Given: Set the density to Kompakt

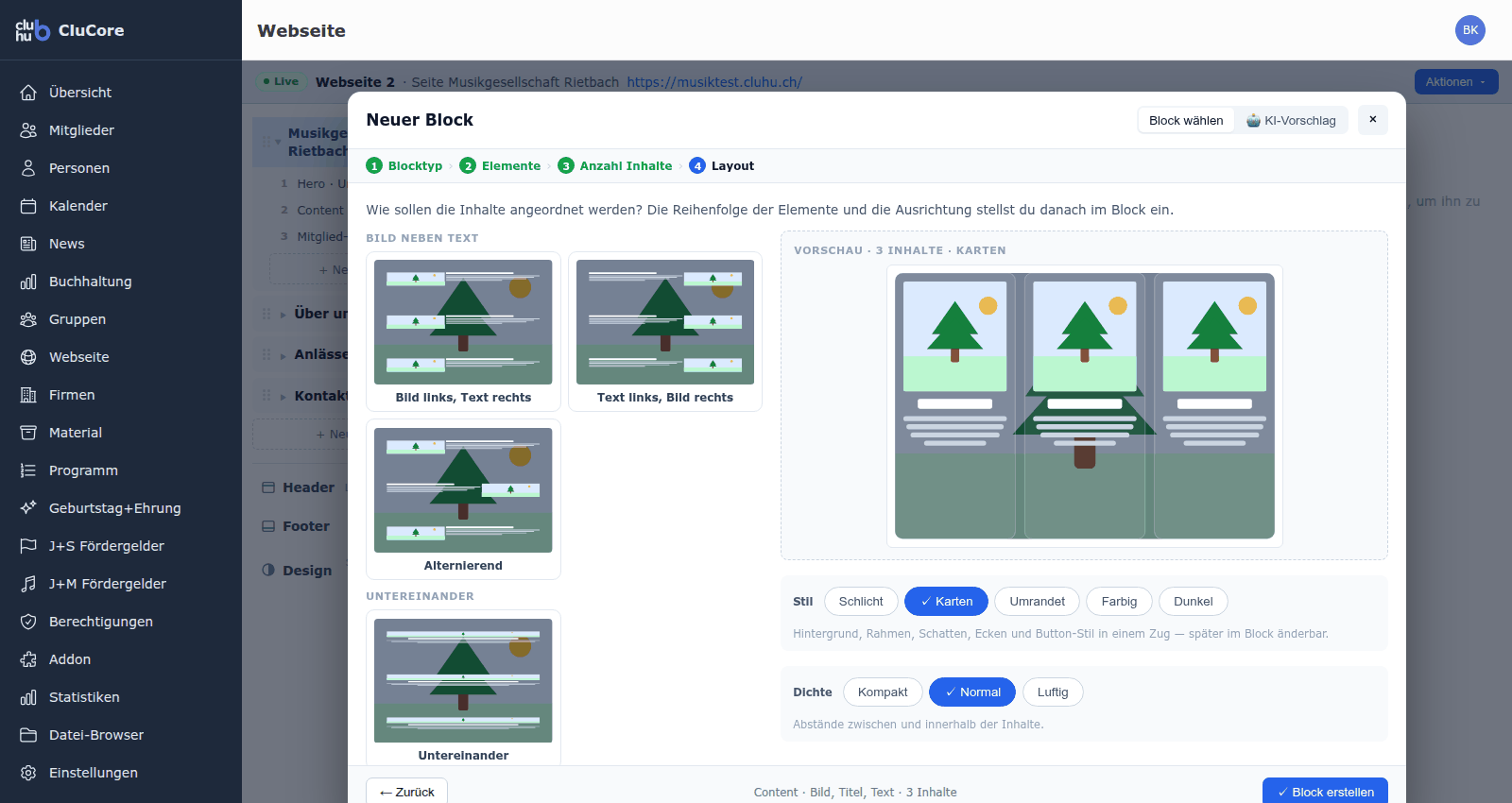Looking at the screenshot, I should tap(883, 692).
